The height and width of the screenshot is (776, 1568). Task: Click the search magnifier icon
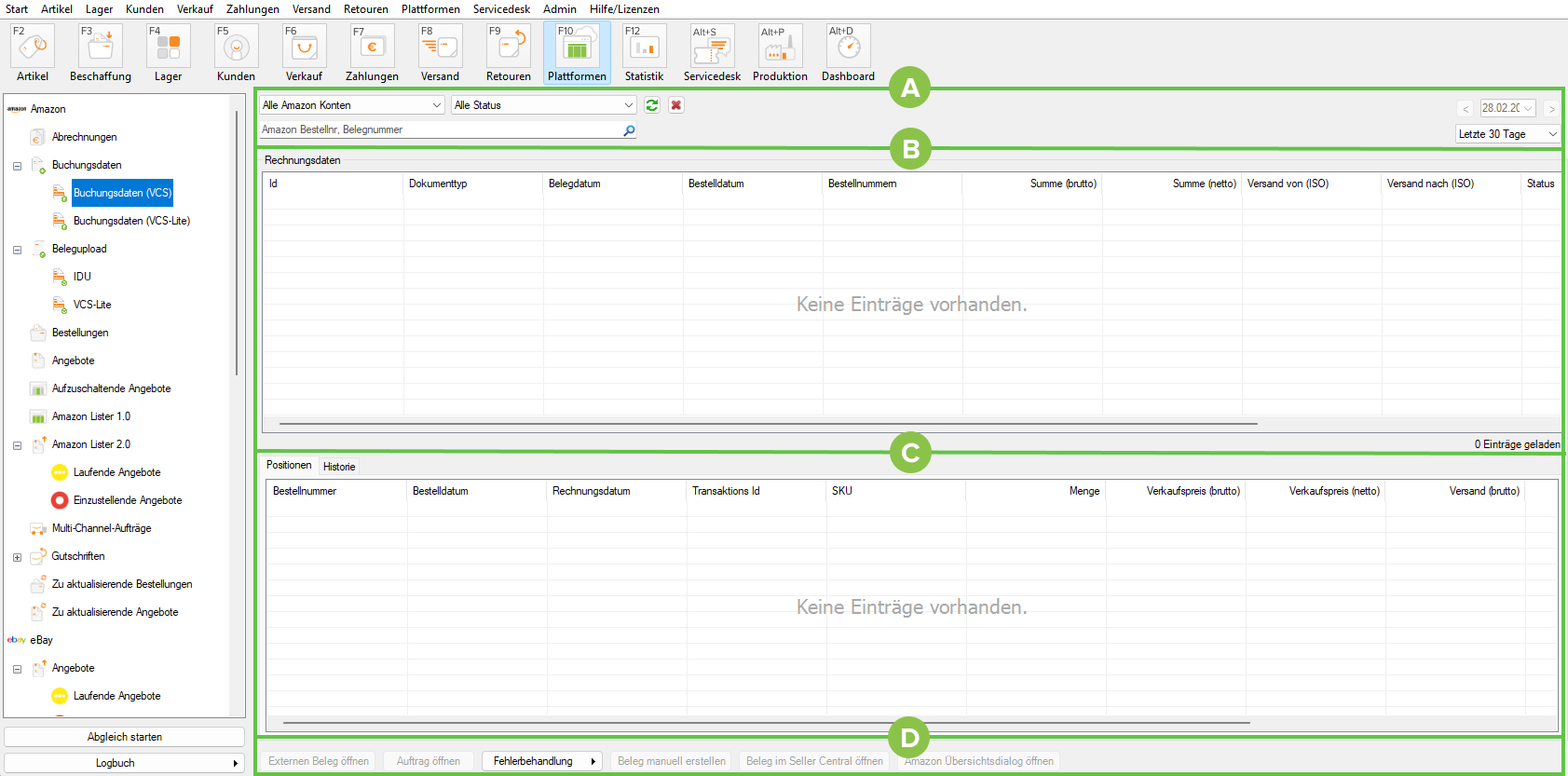point(629,130)
